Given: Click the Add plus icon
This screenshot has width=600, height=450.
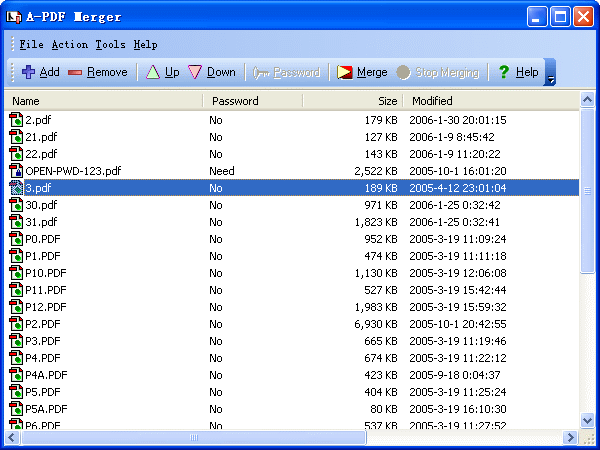Looking at the screenshot, I should point(28,72).
